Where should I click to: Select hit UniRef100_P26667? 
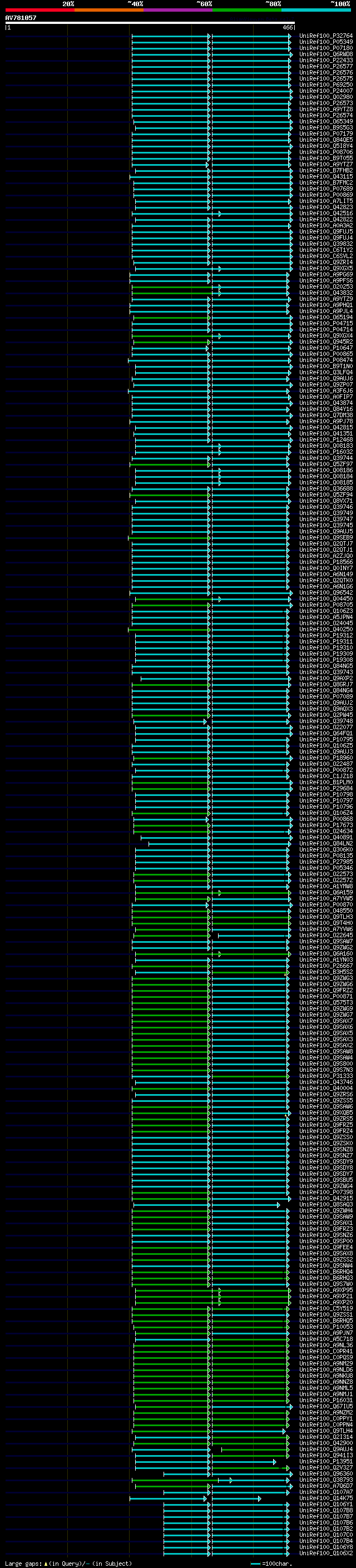325,966
